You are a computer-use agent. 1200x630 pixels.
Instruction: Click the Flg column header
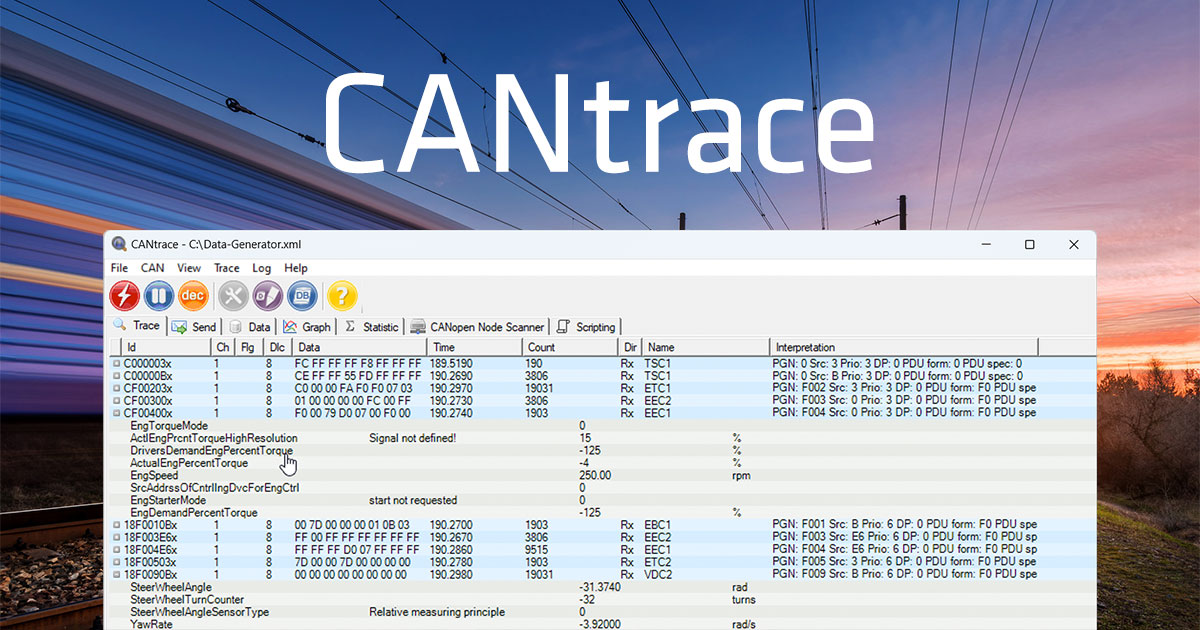point(249,347)
